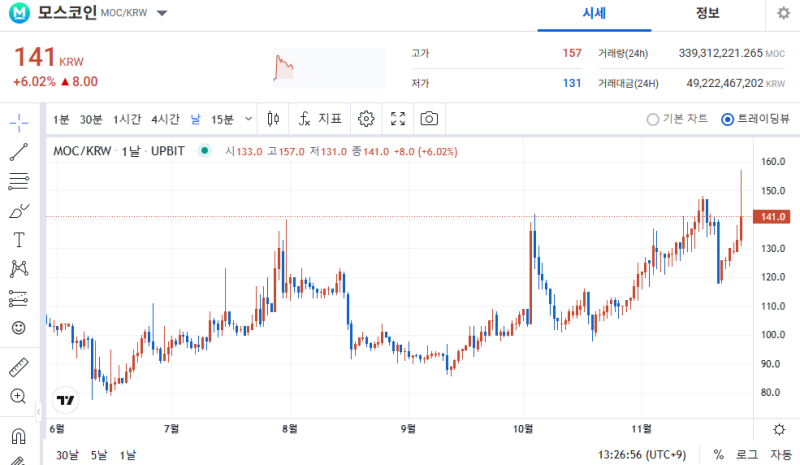
Task: Click the 13:26:56 (UTC+9) timezone button
Action: click(642, 454)
